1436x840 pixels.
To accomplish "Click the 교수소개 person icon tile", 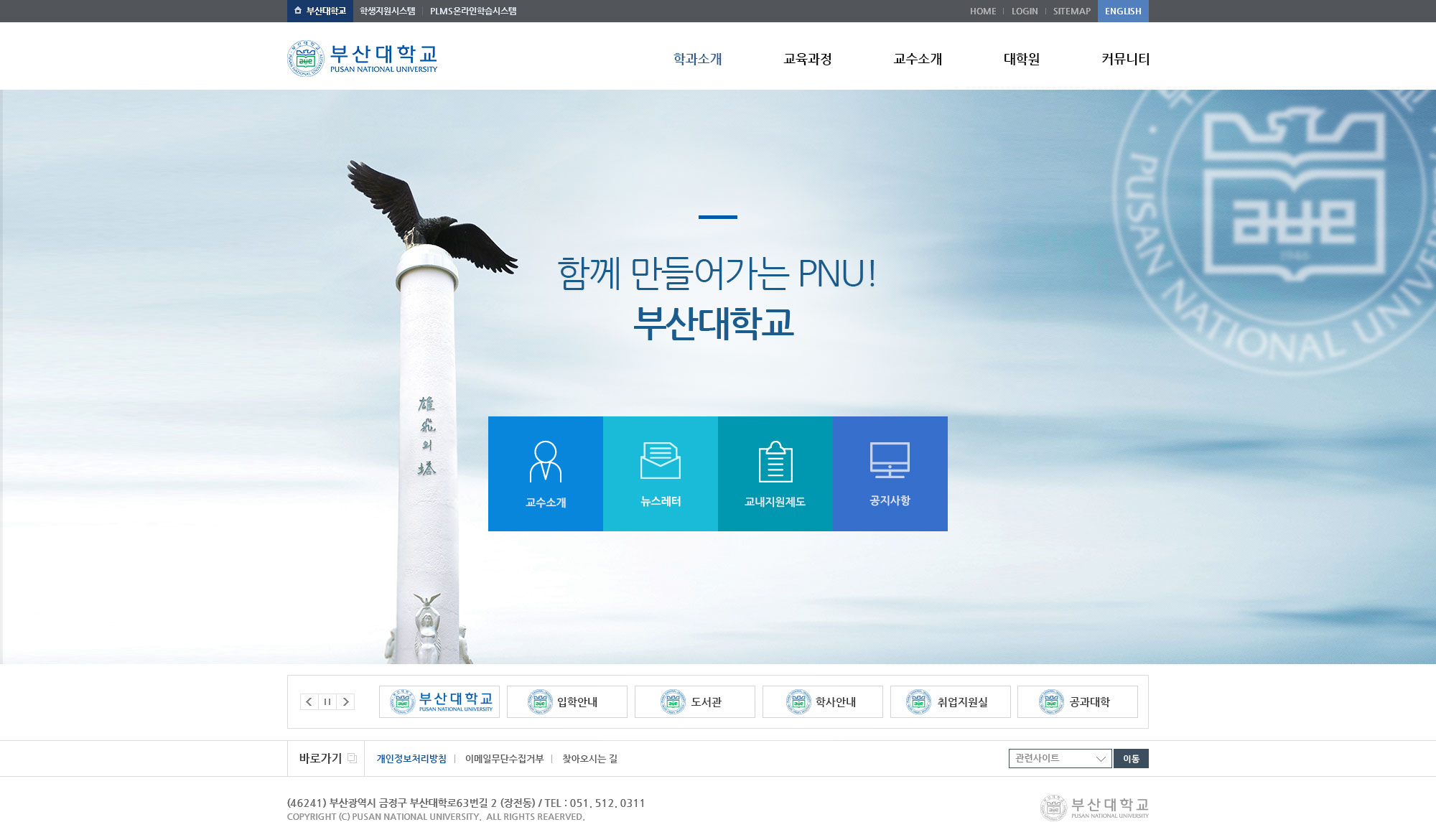I will click(546, 474).
